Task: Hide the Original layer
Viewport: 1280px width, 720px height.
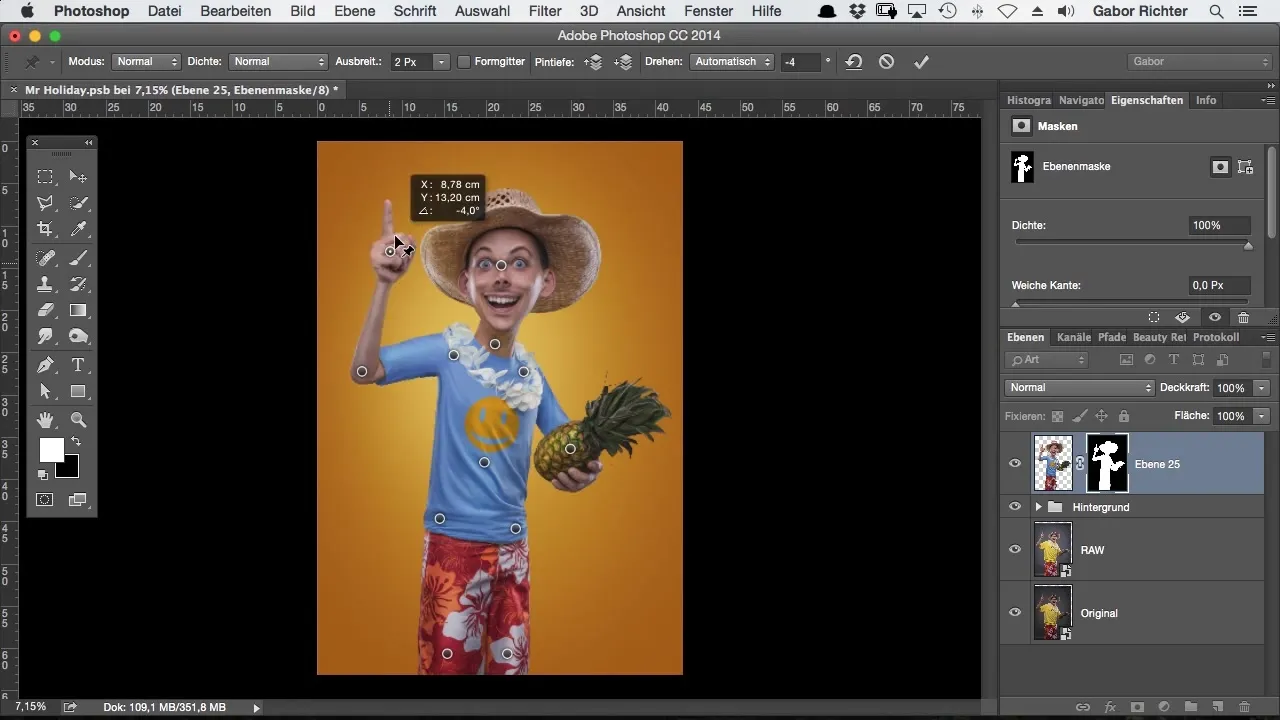Action: pyautogui.click(x=1015, y=613)
